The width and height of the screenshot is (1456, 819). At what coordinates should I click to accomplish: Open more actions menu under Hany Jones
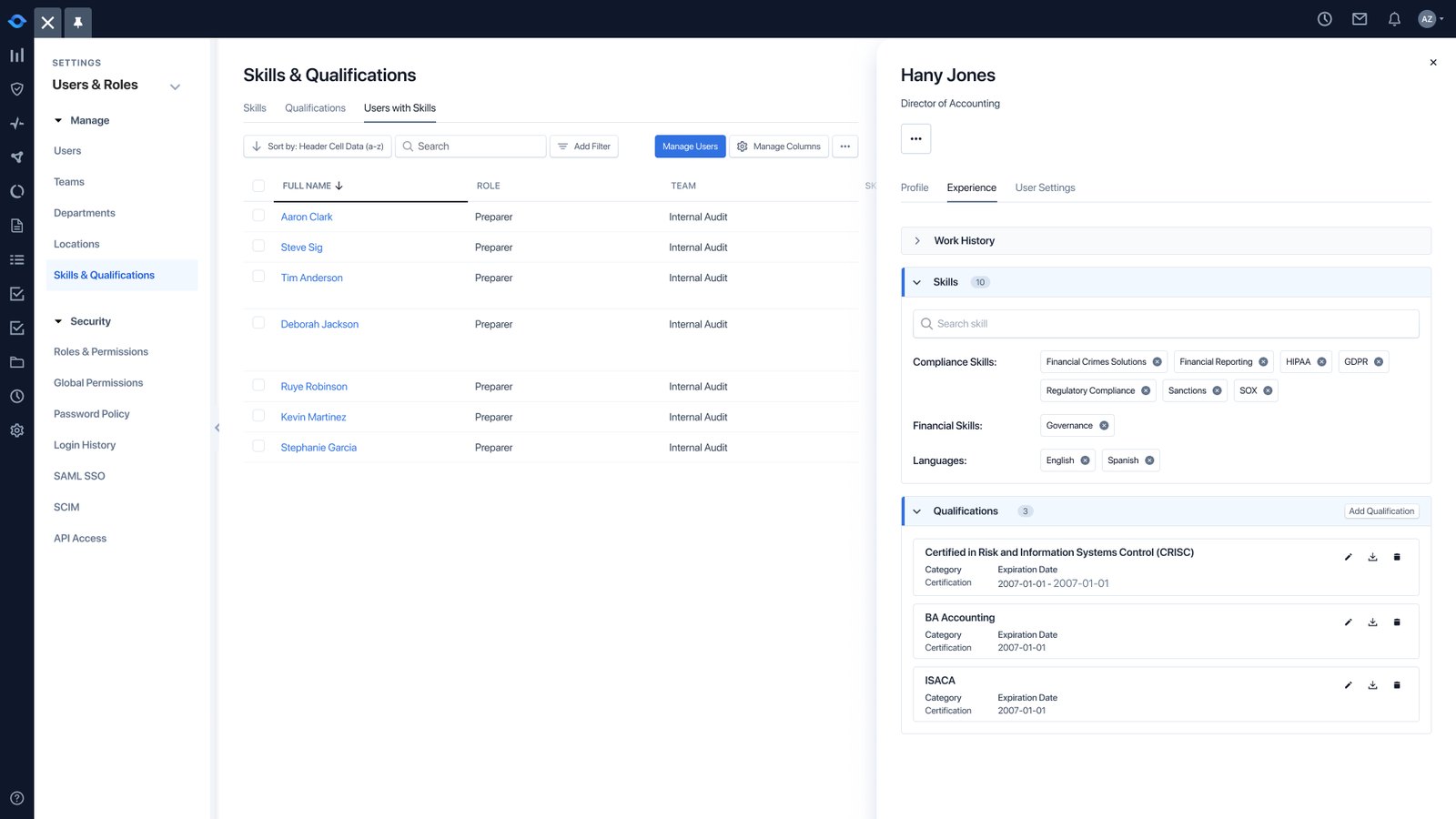click(x=915, y=139)
